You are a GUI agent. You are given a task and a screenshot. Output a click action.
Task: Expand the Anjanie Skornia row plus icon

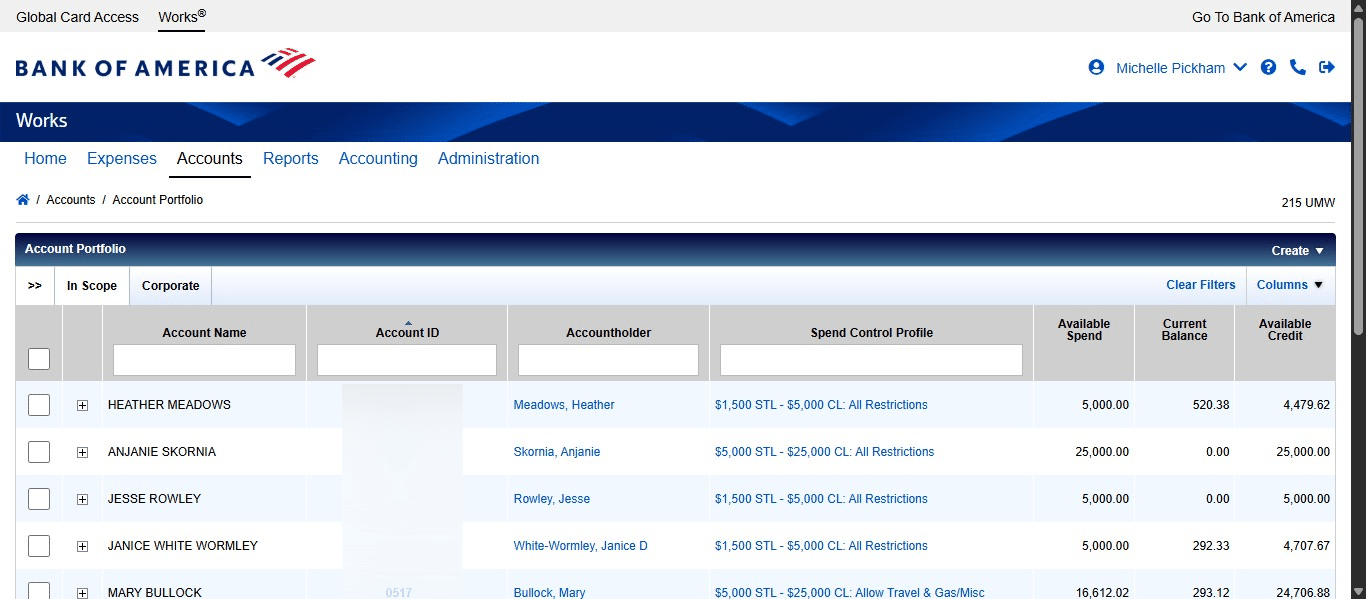[83, 452]
